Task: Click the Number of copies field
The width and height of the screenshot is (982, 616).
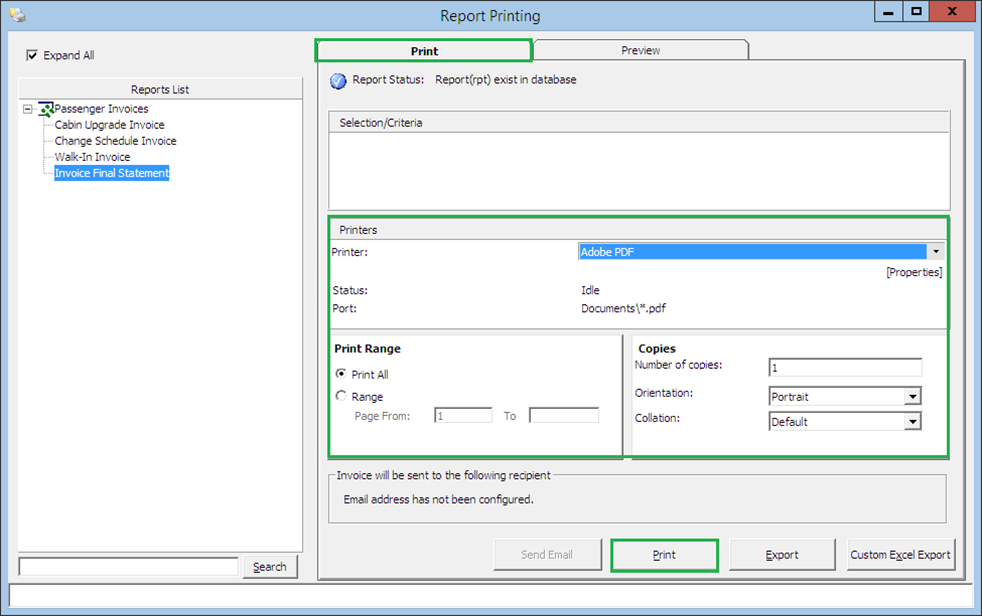Action: point(845,367)
